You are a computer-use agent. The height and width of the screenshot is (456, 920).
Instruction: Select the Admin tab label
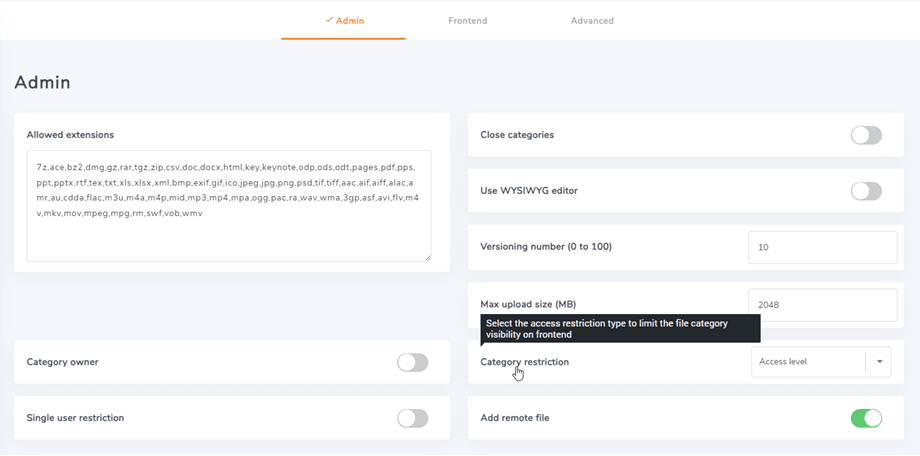(350, 20)
